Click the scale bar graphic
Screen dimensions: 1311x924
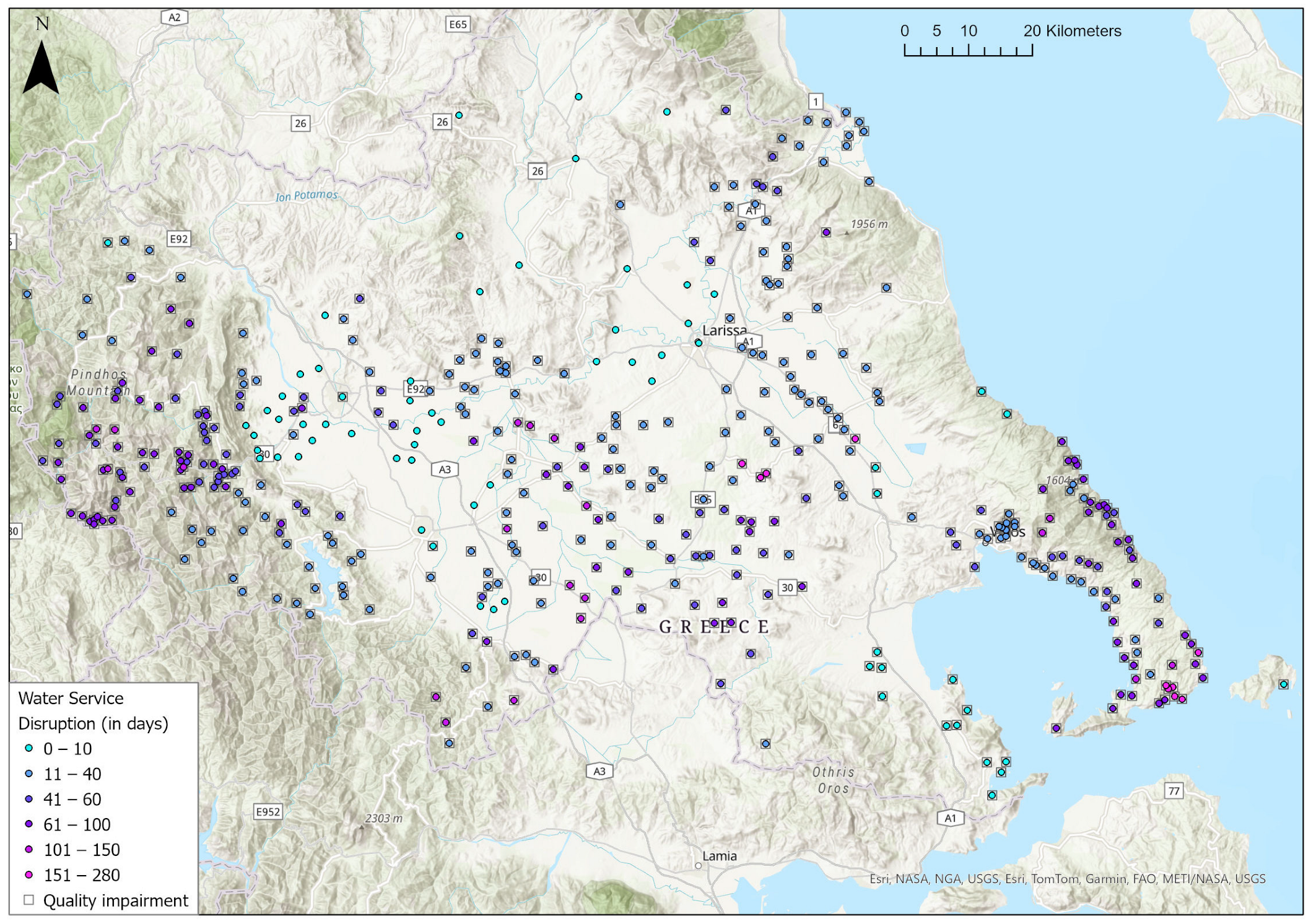968,51
